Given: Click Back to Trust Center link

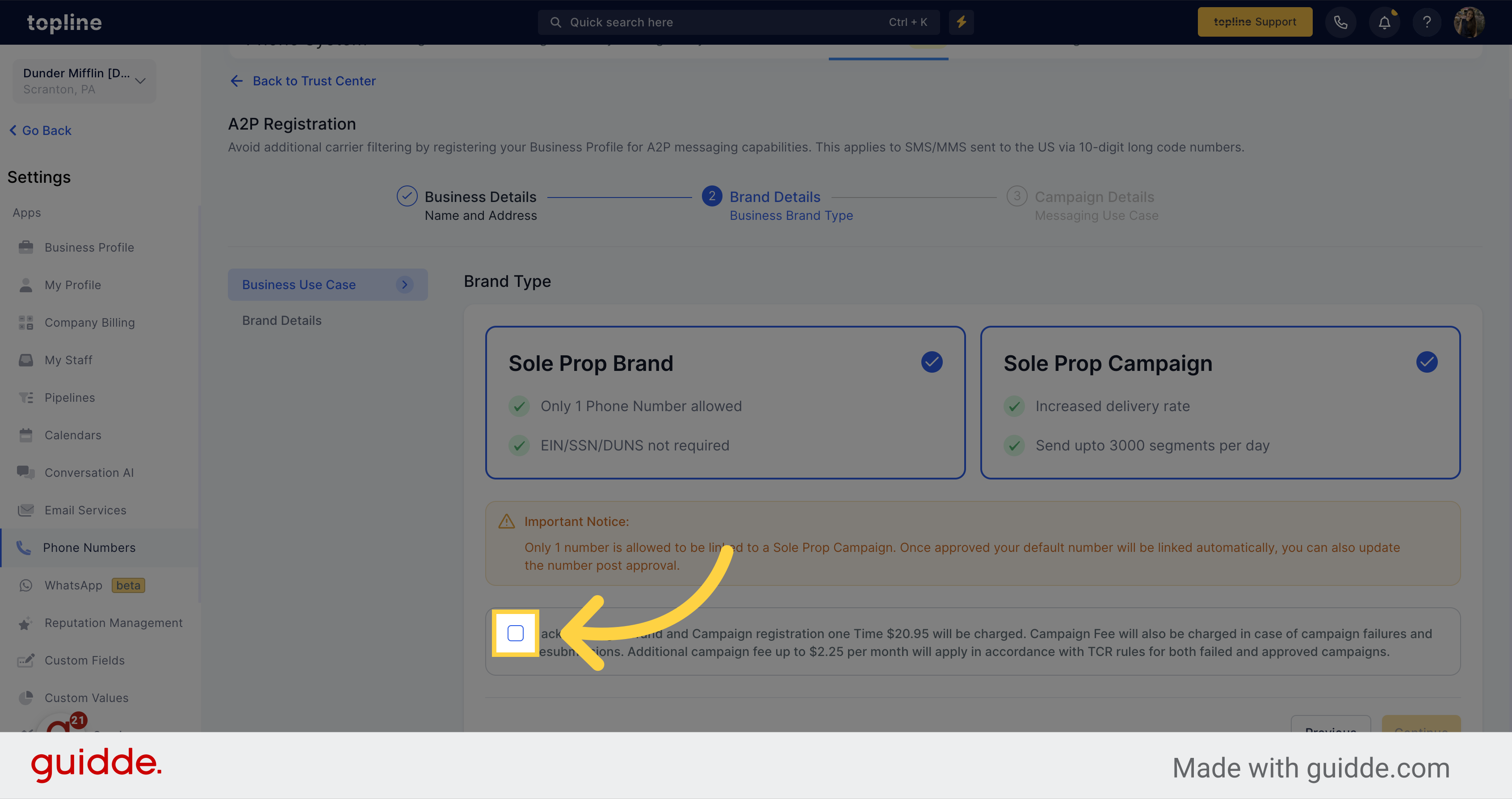Looking at the screenshot, I should (x=314, y=81).
